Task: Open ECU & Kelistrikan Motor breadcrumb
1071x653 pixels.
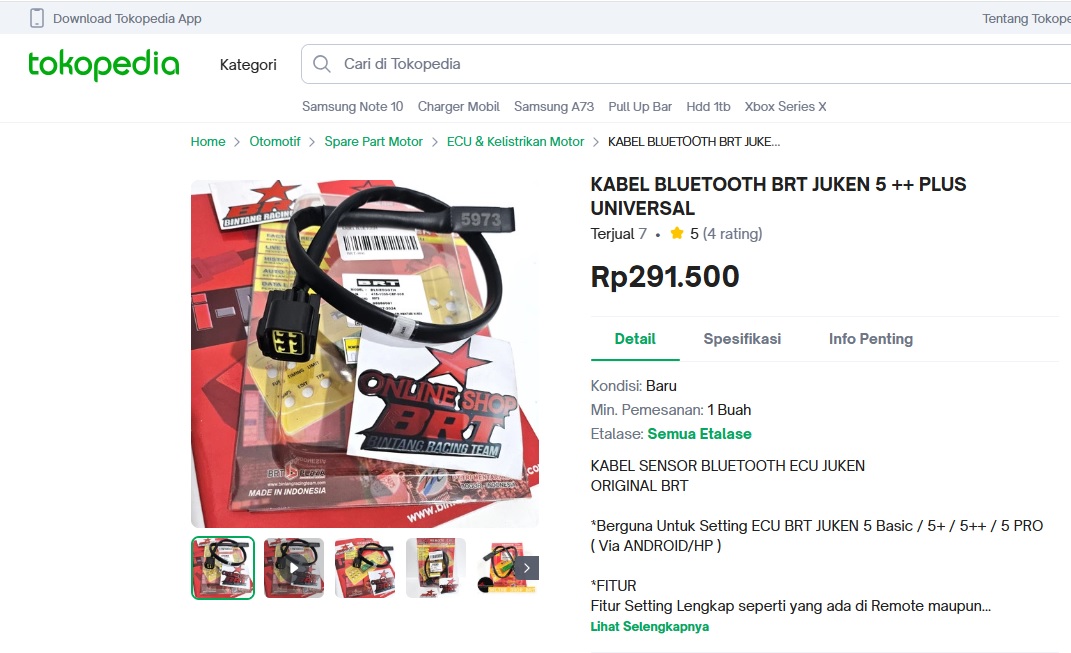Action: [x=515, y=141]
